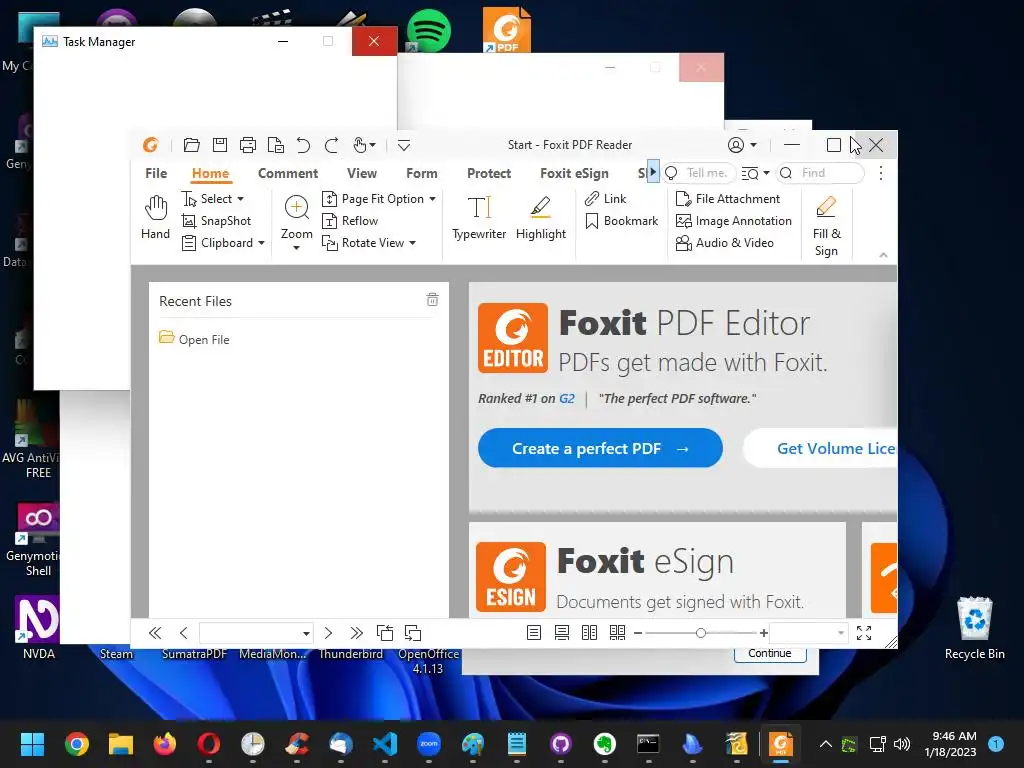Switch to the Protect tab
The height and width of the screenshot is (768, 1024).
pos(489,173)
